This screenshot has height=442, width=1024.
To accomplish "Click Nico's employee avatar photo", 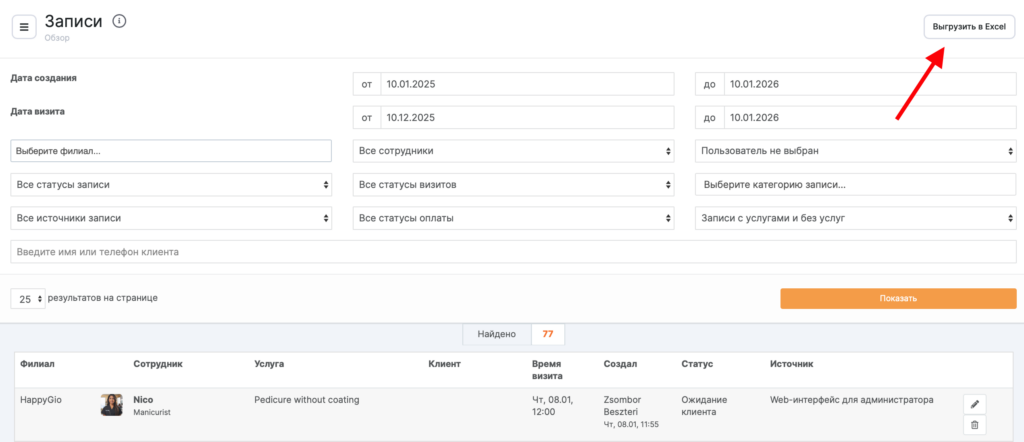I will point(111,405).
